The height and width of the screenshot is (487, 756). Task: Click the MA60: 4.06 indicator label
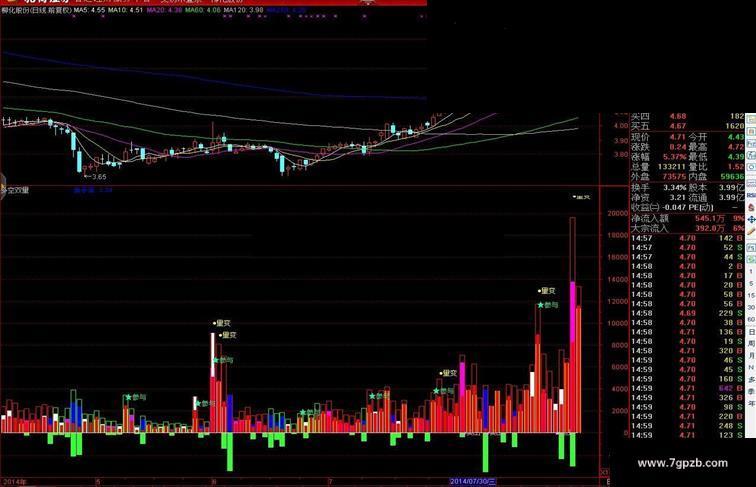(x=203, y=10)
